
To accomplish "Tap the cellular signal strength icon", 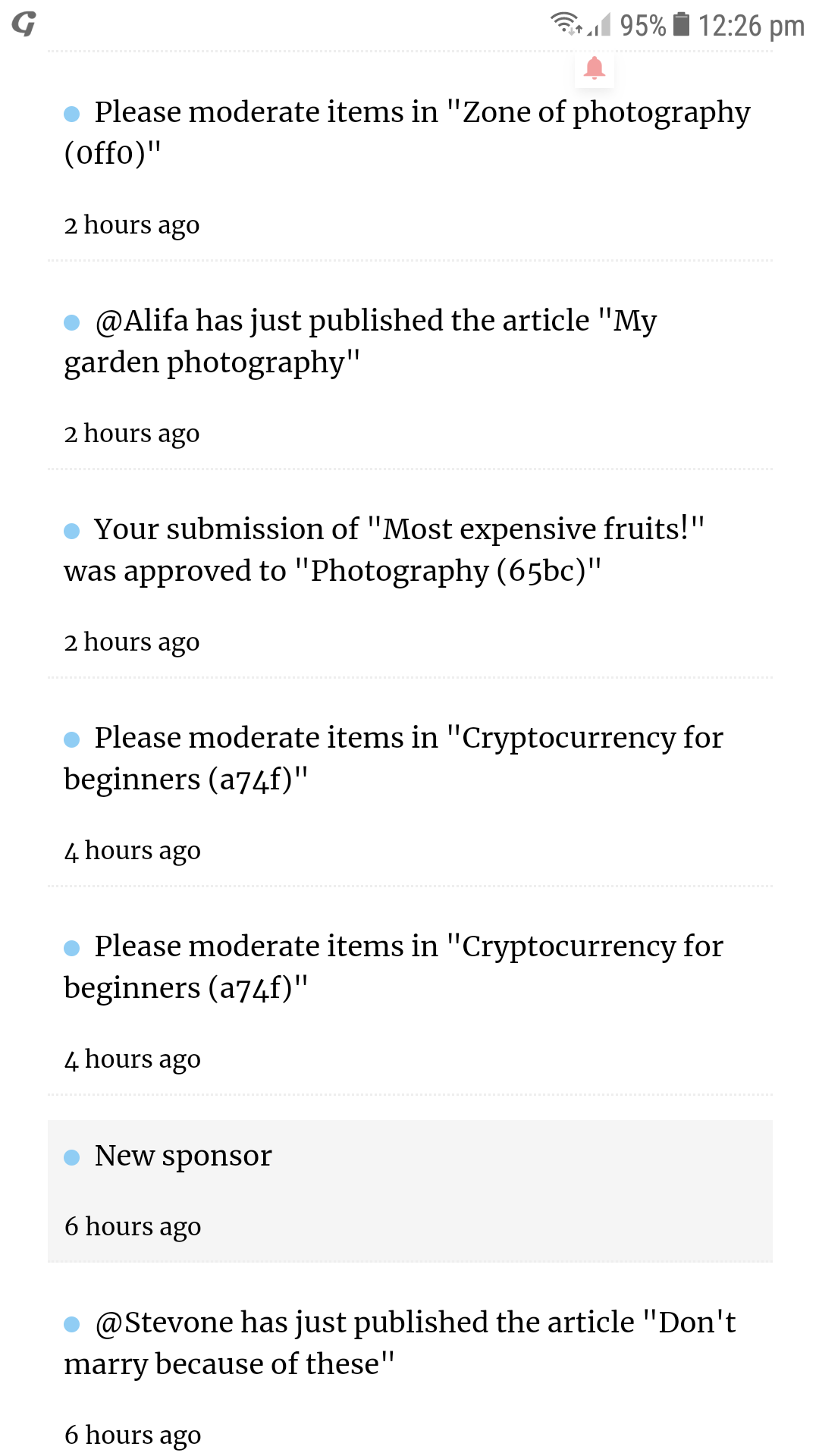I will pos(600,27).
